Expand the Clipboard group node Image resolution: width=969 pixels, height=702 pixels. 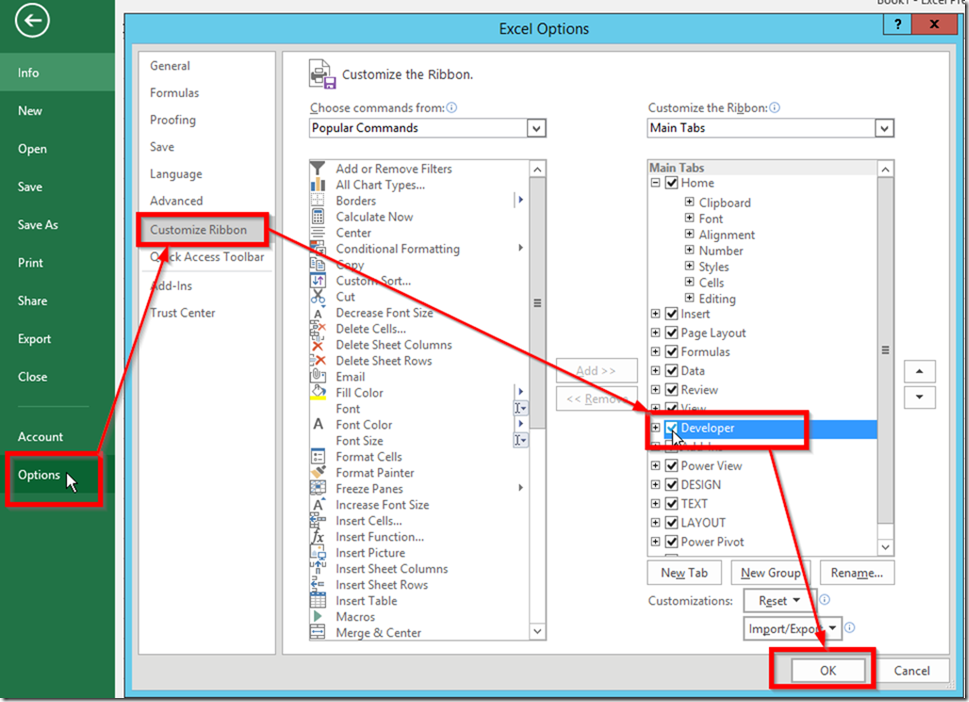689,201
